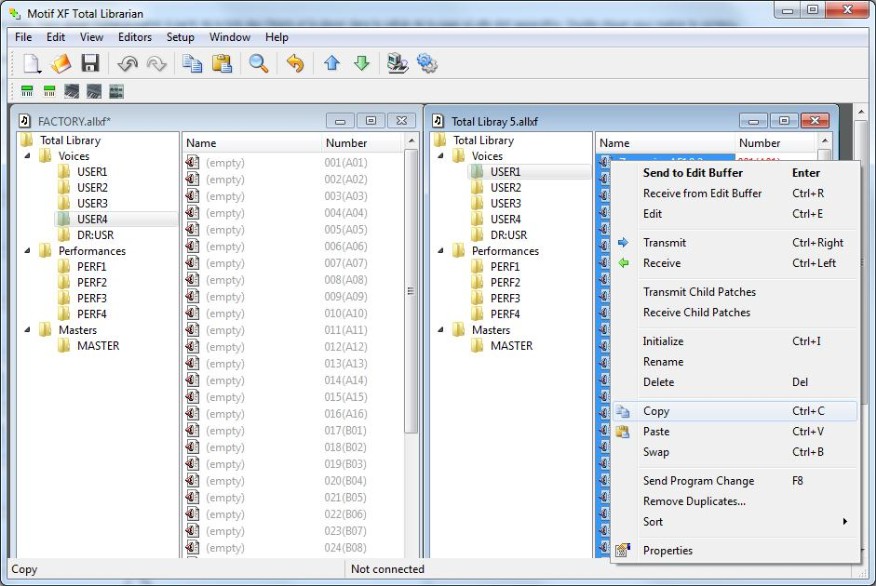Select DR:USR folder in FACTORY.allxf tree
Image resolution: width=876 pixels, height=586 pixels.
click(95, 235)
